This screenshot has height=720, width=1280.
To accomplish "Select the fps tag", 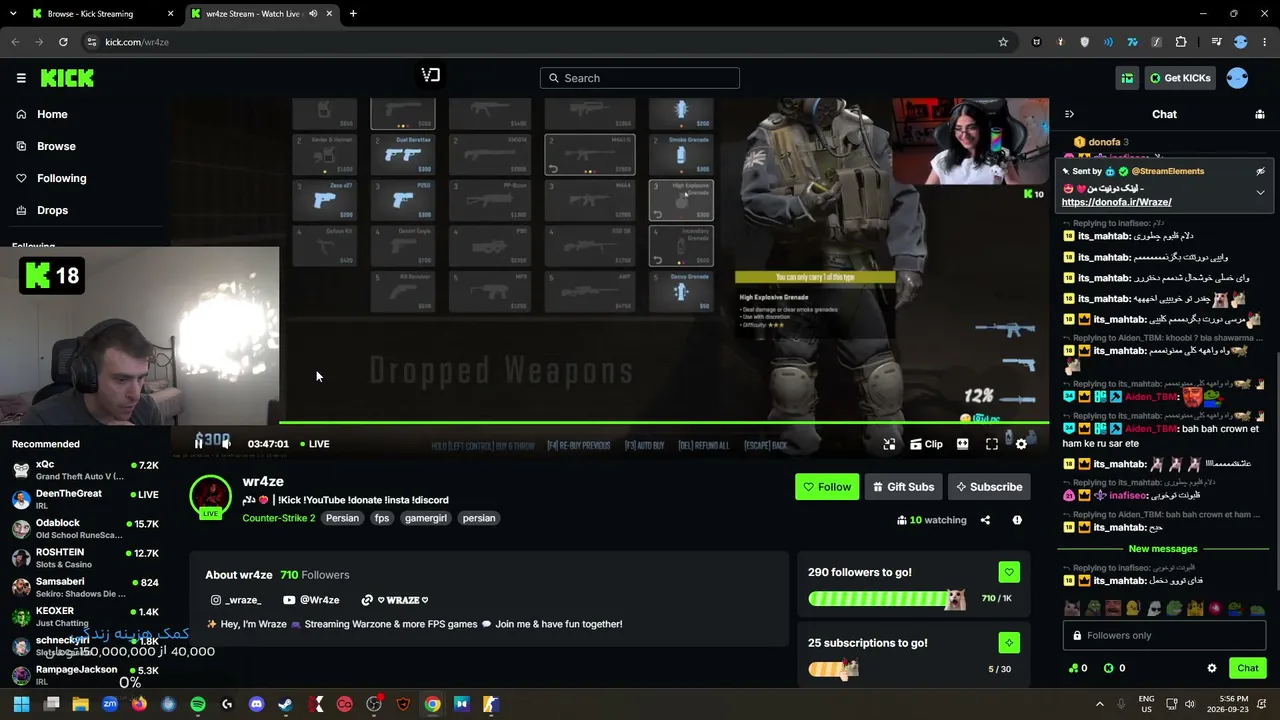I will tap(382, 518).
